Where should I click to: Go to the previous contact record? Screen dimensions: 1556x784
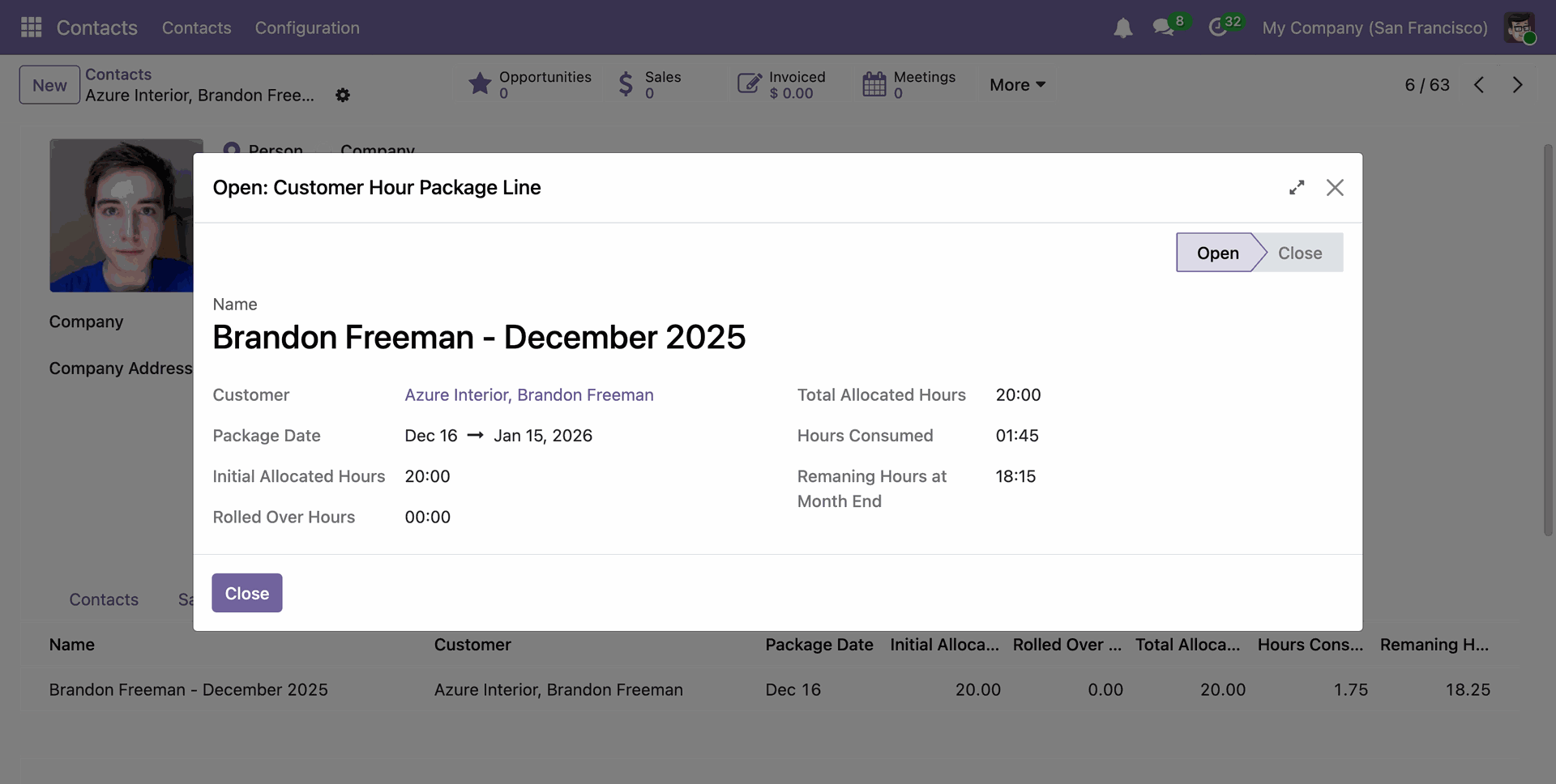[x=1479, y=85]
